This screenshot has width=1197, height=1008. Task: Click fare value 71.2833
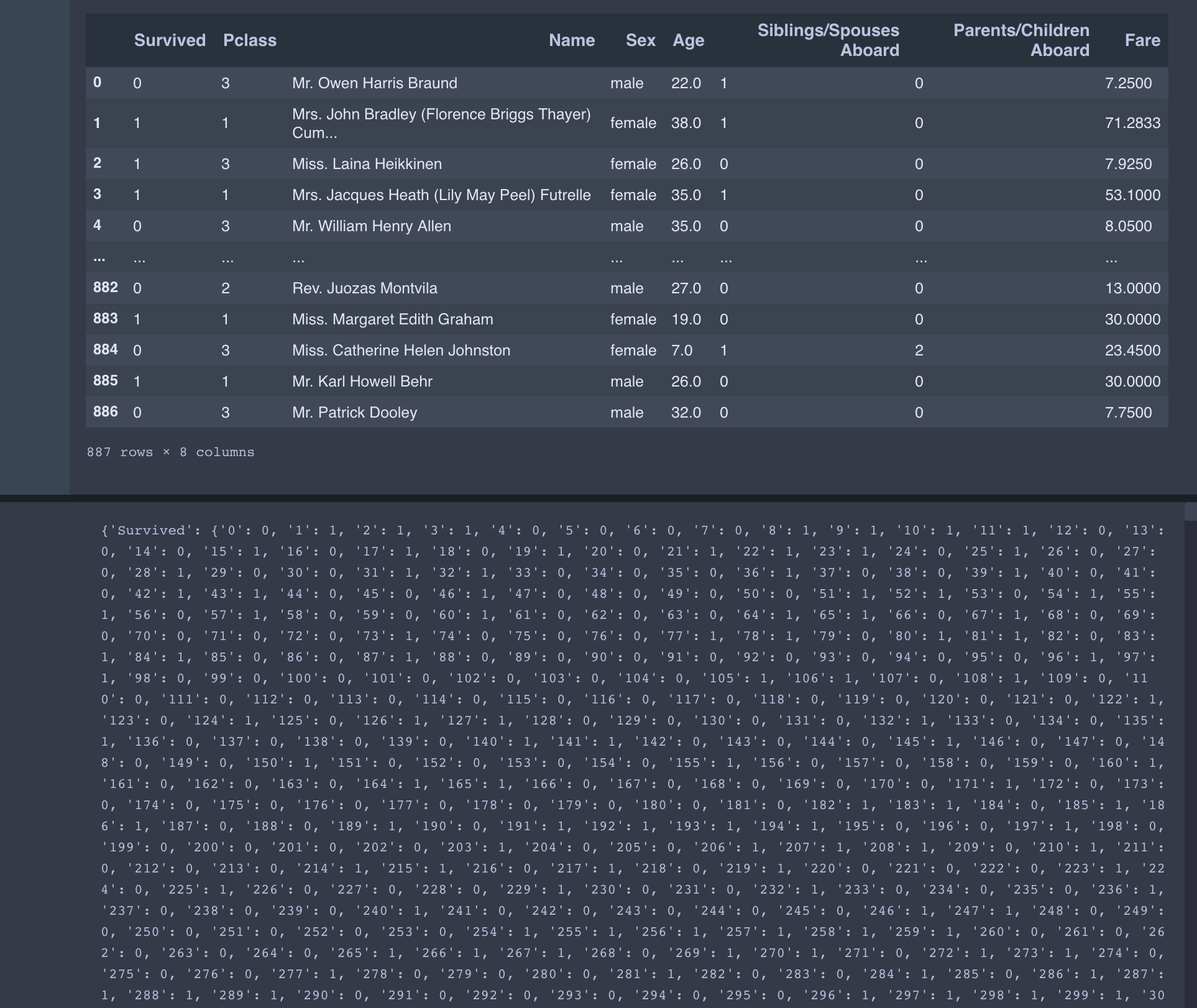(1132, 123)
